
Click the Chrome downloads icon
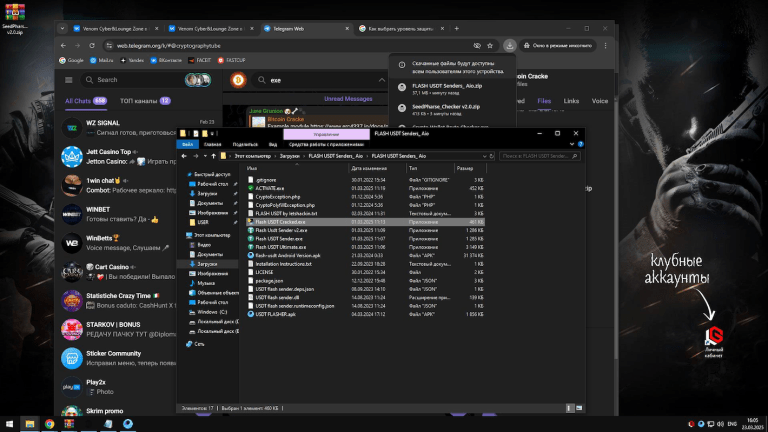(509, 46)
